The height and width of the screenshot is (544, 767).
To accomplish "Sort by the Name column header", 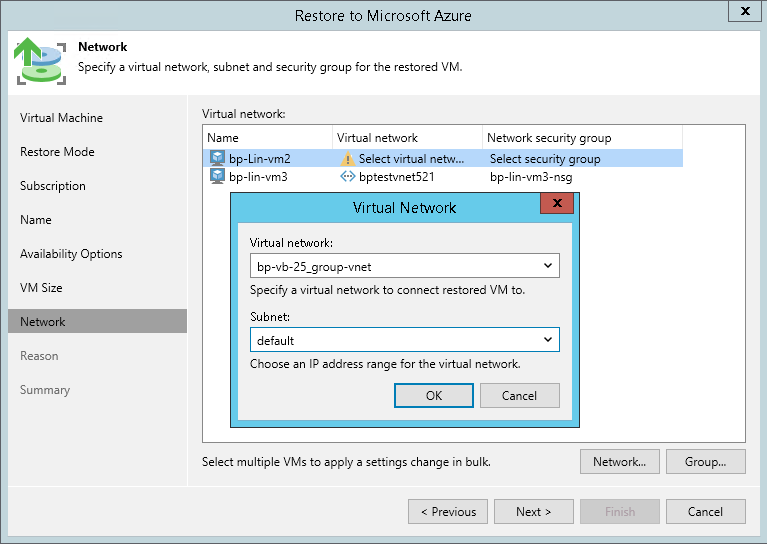I will point(268,138).
